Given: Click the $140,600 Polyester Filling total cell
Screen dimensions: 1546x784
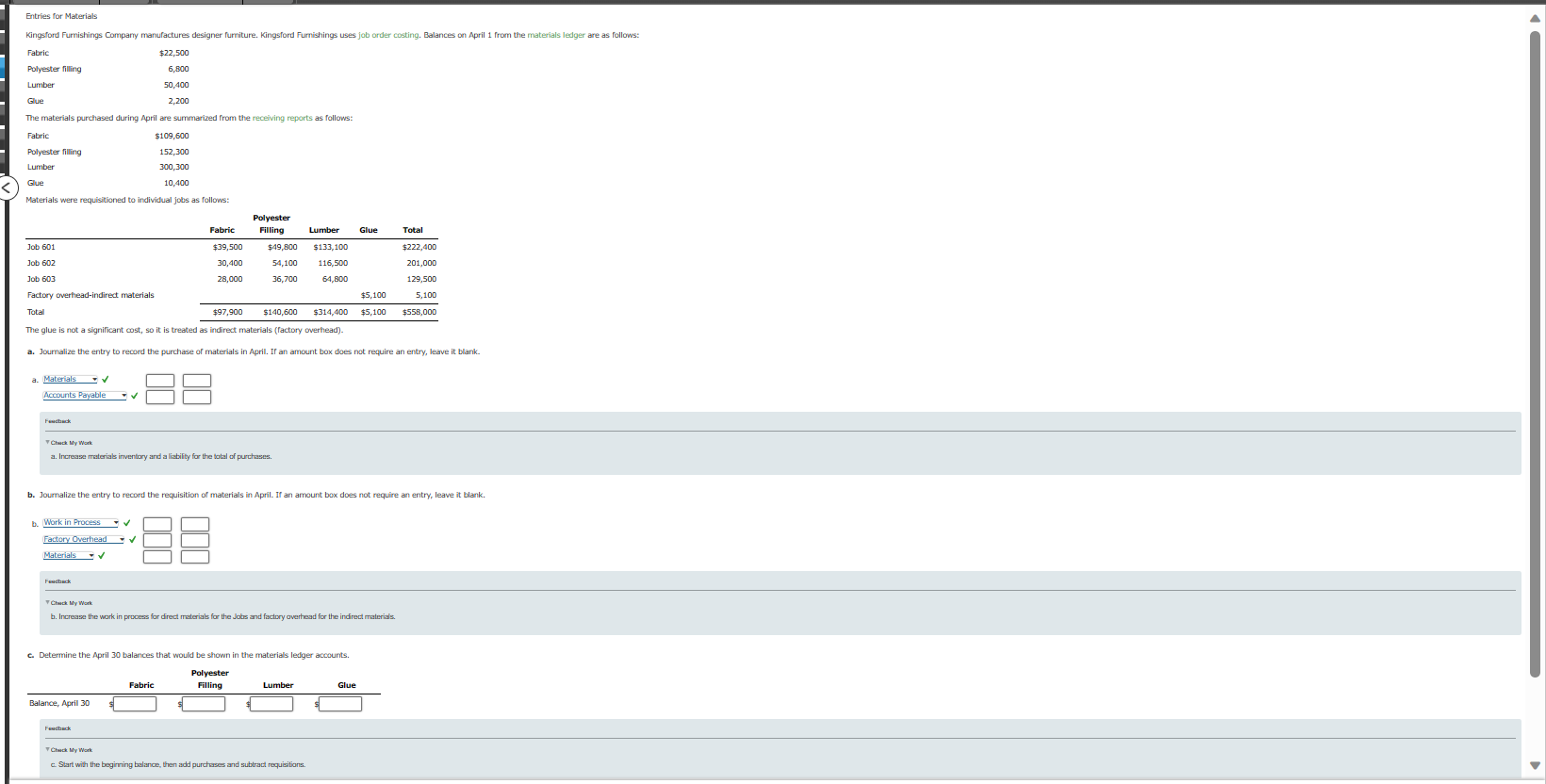Looking at the screenshot, I should pos(280,312).
